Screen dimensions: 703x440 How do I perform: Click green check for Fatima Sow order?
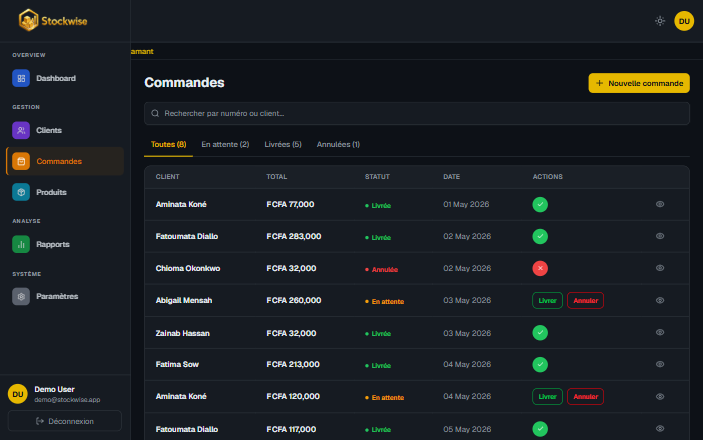tap(540, 365)
